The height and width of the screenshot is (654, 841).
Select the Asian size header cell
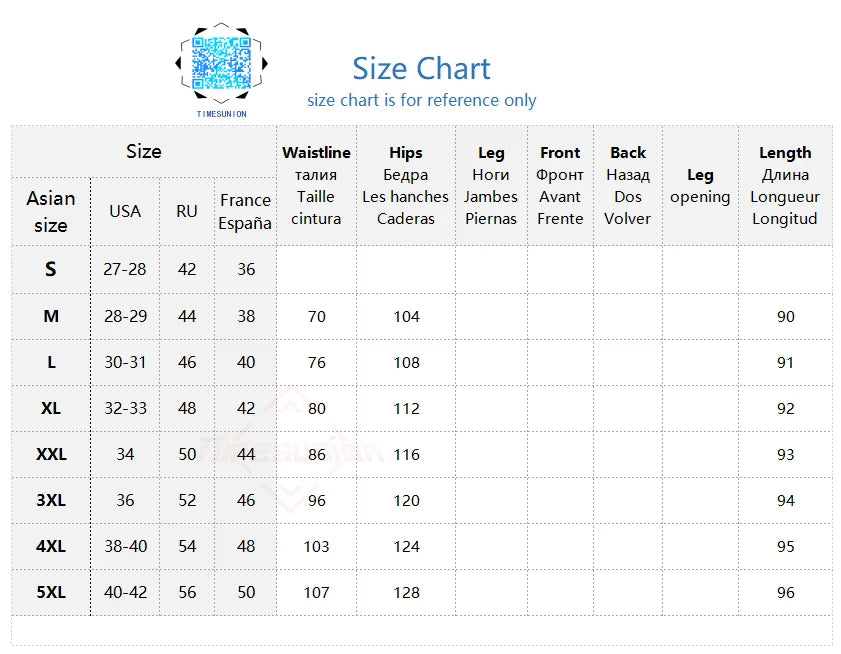[51, 211]
